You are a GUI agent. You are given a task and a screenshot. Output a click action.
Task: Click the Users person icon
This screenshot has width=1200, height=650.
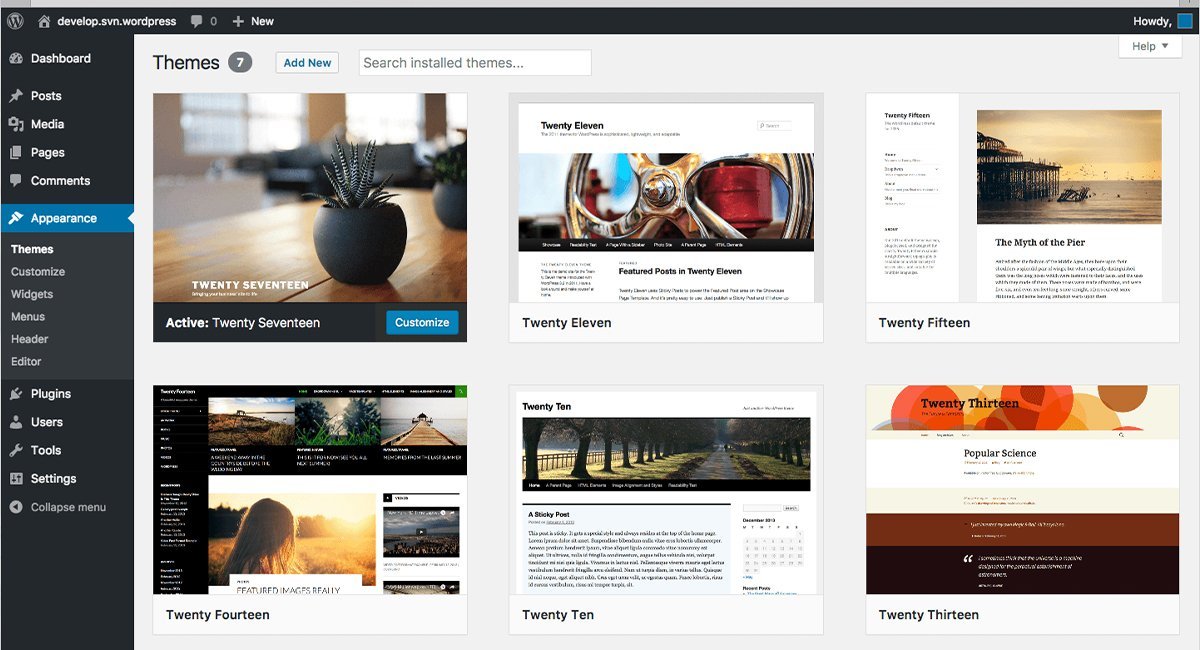[x=16, y=422]
